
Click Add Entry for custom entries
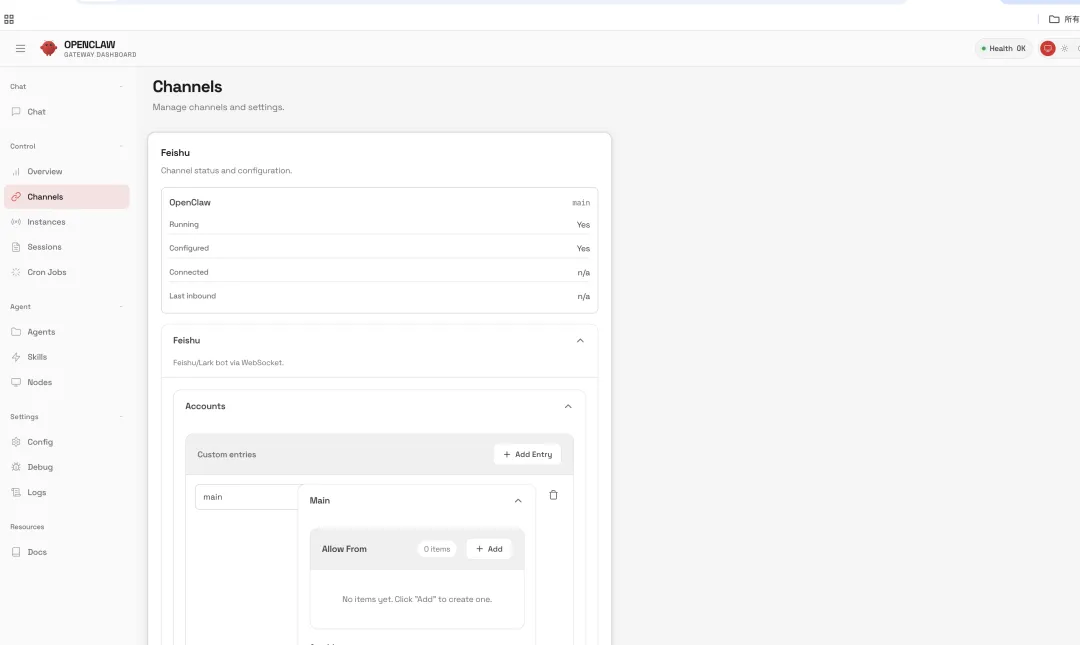(528, 454)
